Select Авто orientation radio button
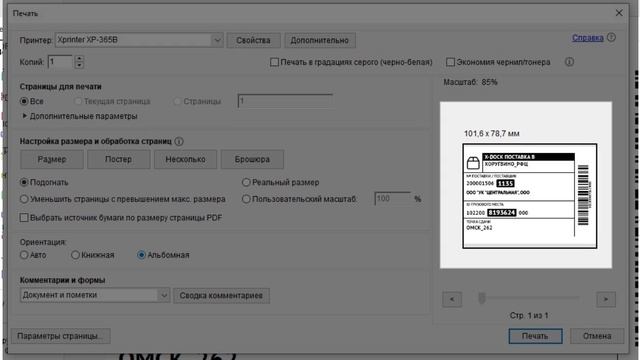 click(x=24, y=255)
